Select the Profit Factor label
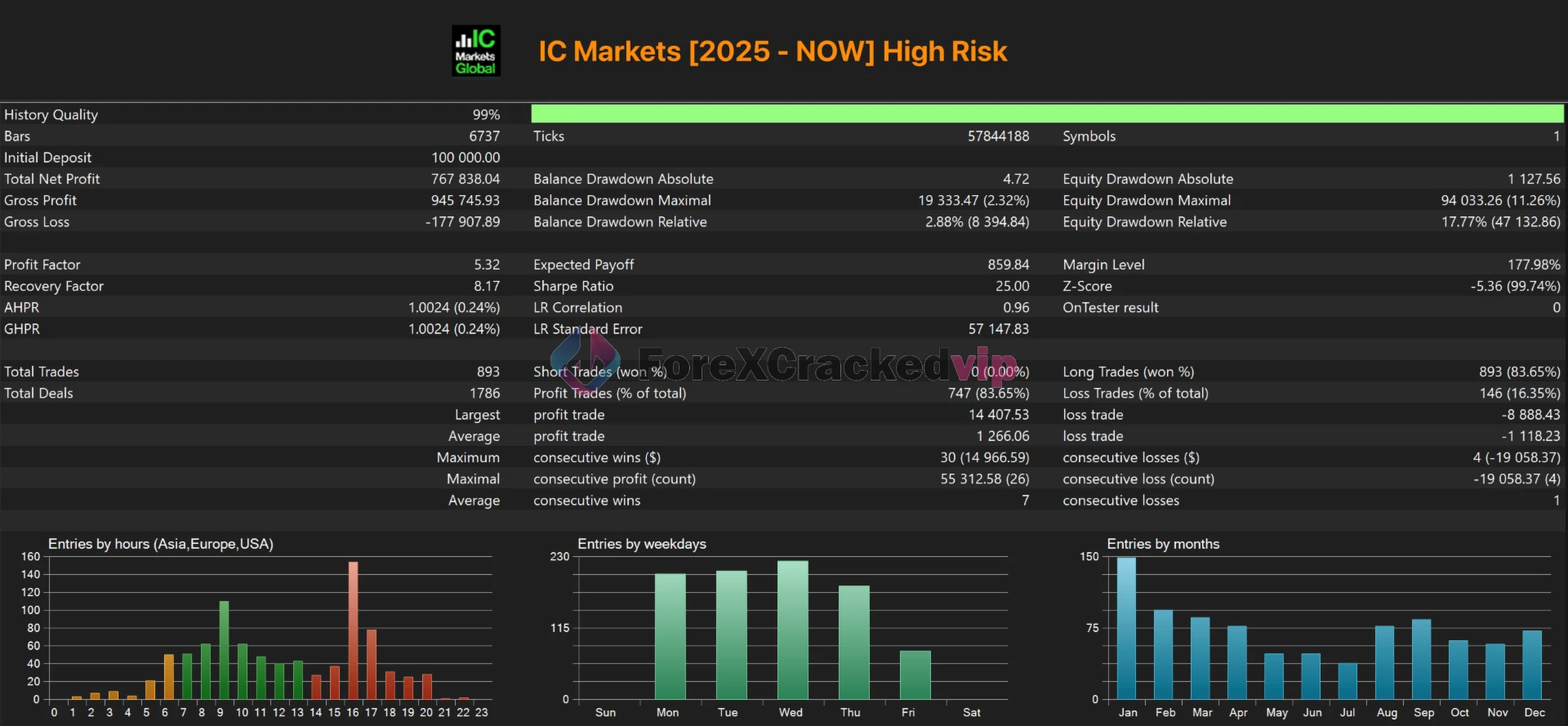 pos(42,265)
